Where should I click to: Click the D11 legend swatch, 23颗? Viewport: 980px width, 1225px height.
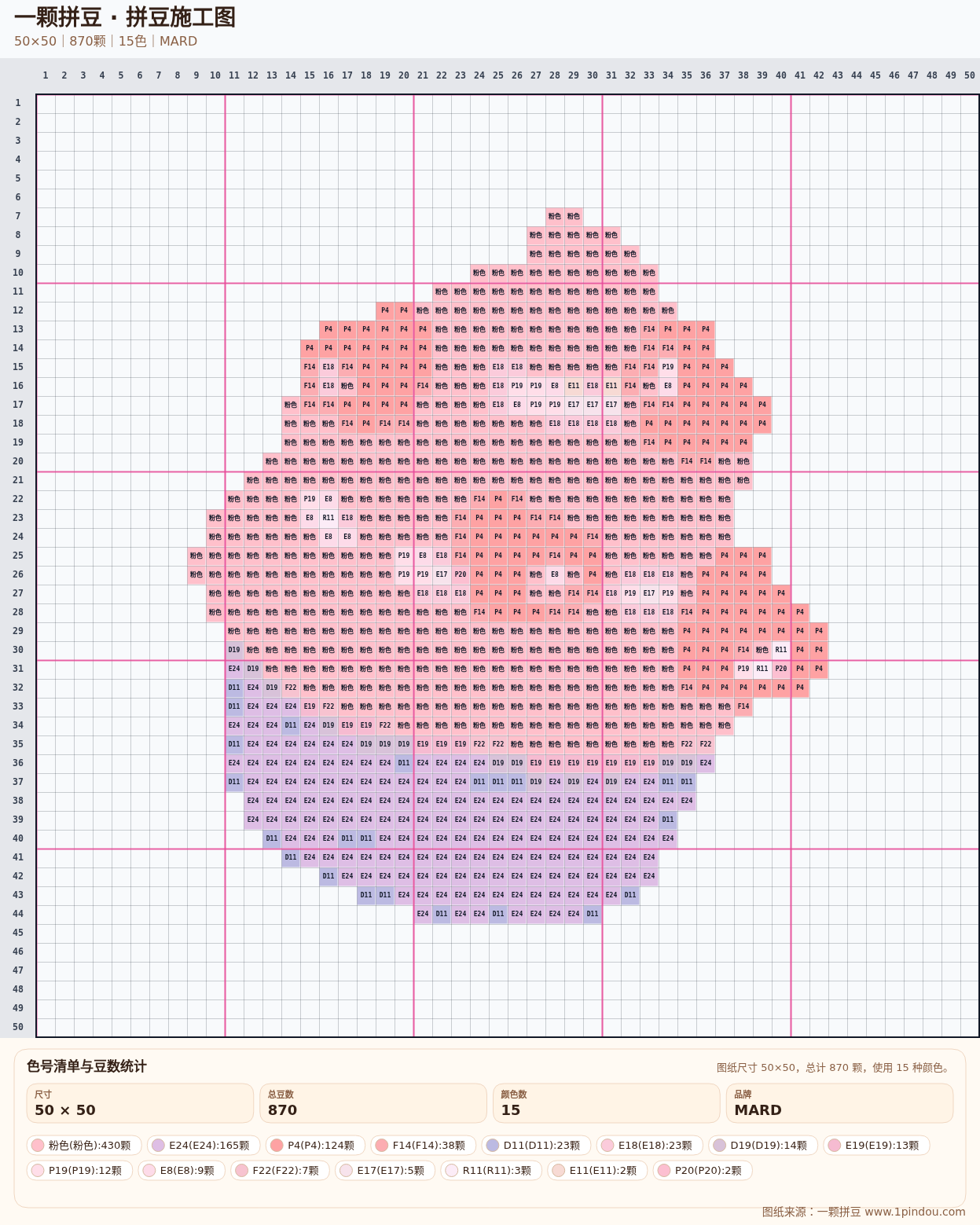[x=493, y=1146]
